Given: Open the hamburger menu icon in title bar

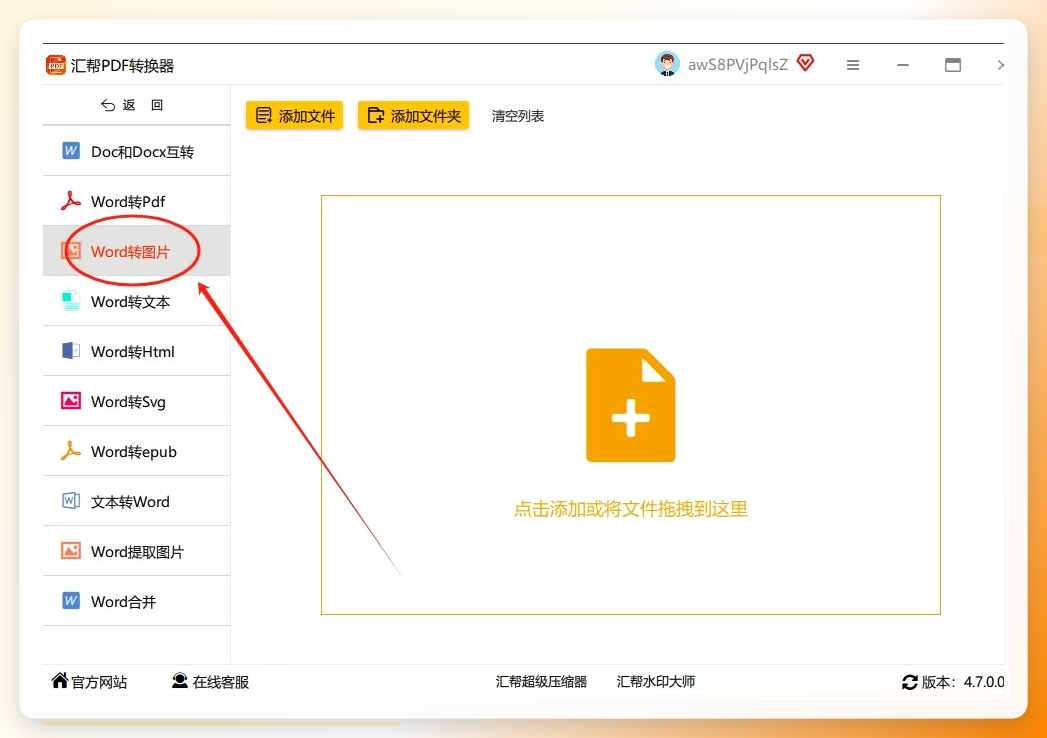Looking at the screenshot, I should [x=853, y=65].
